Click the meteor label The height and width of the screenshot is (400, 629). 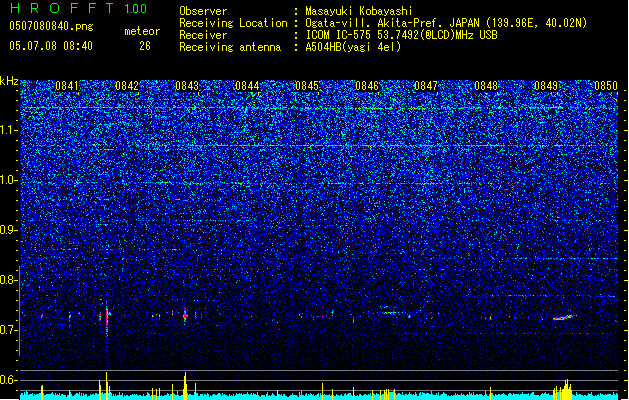142,31
